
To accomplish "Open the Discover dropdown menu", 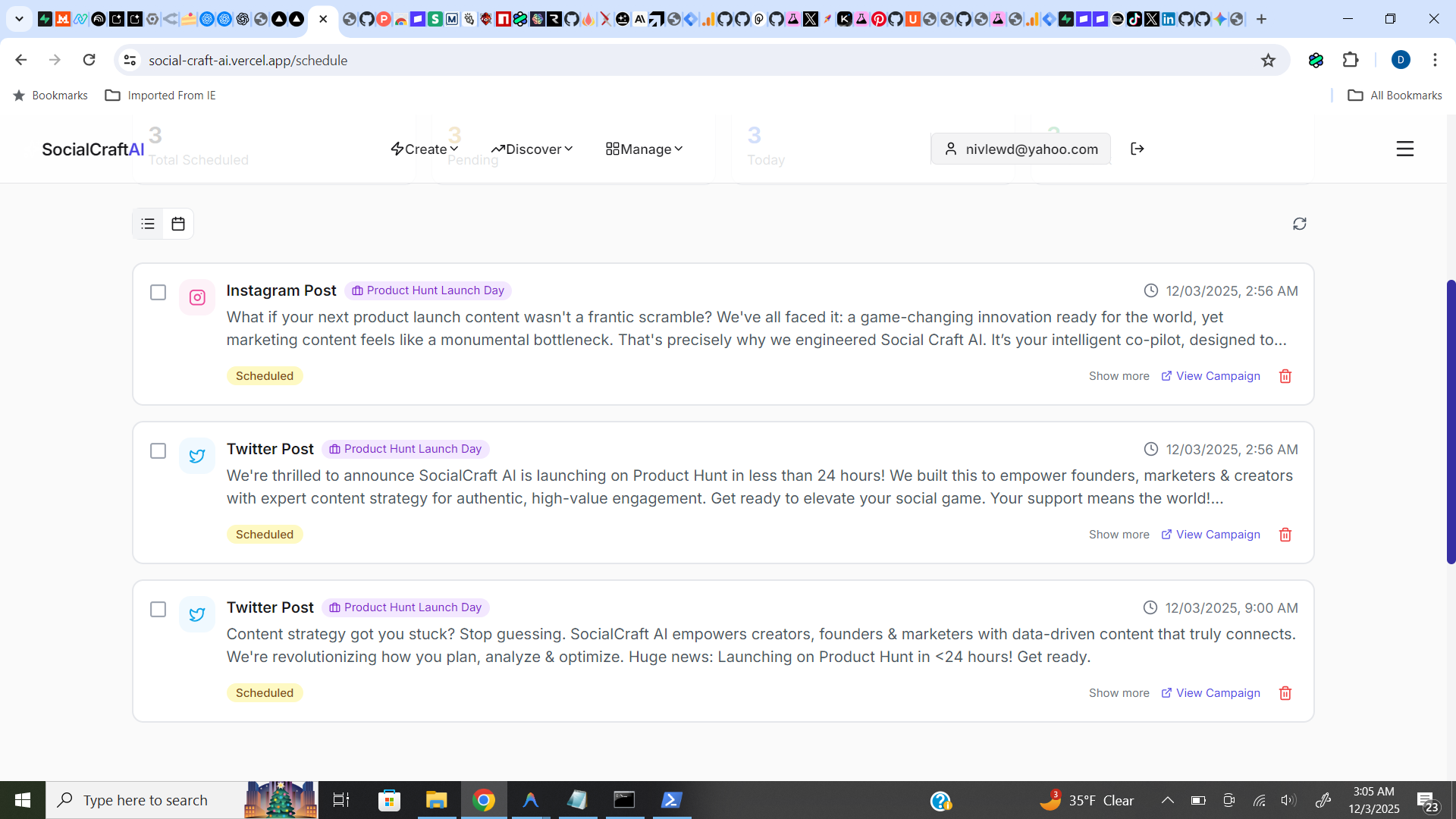I will click(x=532, y=149).
